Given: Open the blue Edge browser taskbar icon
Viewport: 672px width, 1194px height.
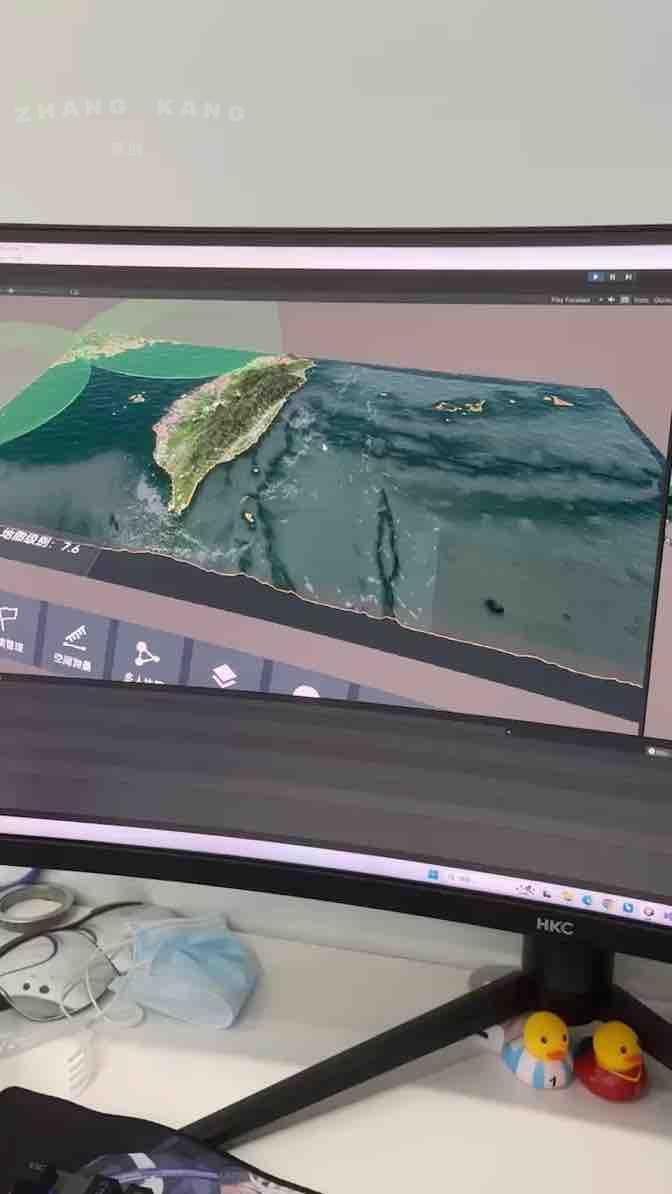Looking at the screenshot, I should [x=587, y=899].
